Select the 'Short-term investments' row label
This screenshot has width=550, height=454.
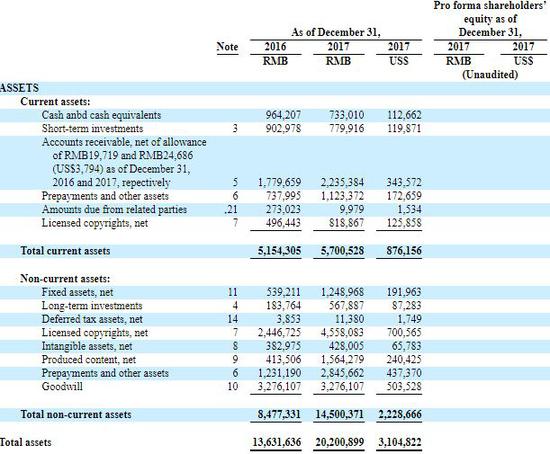92,128
